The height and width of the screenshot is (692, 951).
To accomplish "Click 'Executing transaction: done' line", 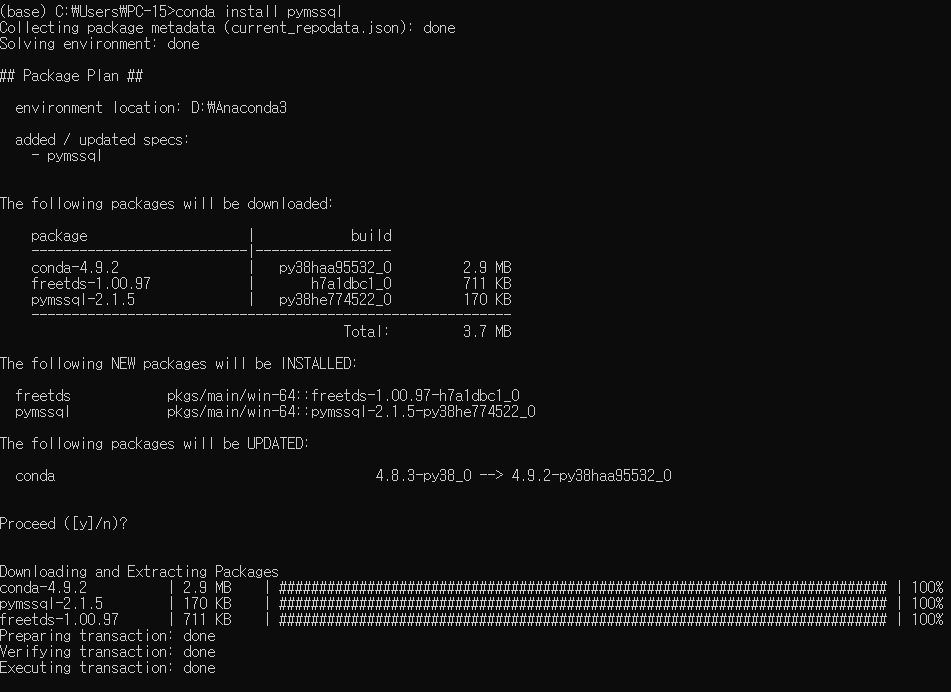I will tap(107, 668).
